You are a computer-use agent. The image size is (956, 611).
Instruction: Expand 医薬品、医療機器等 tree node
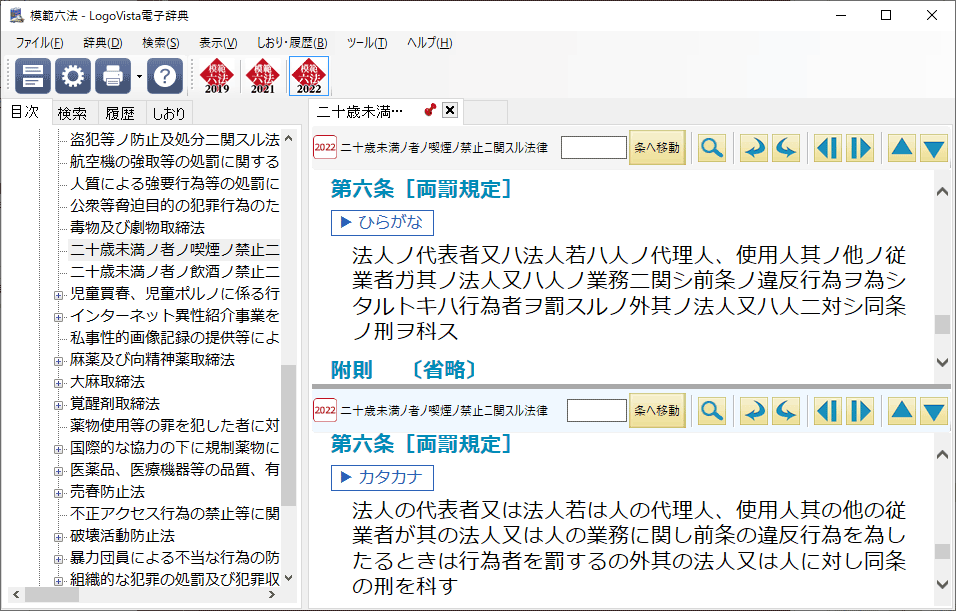point(58,471)
